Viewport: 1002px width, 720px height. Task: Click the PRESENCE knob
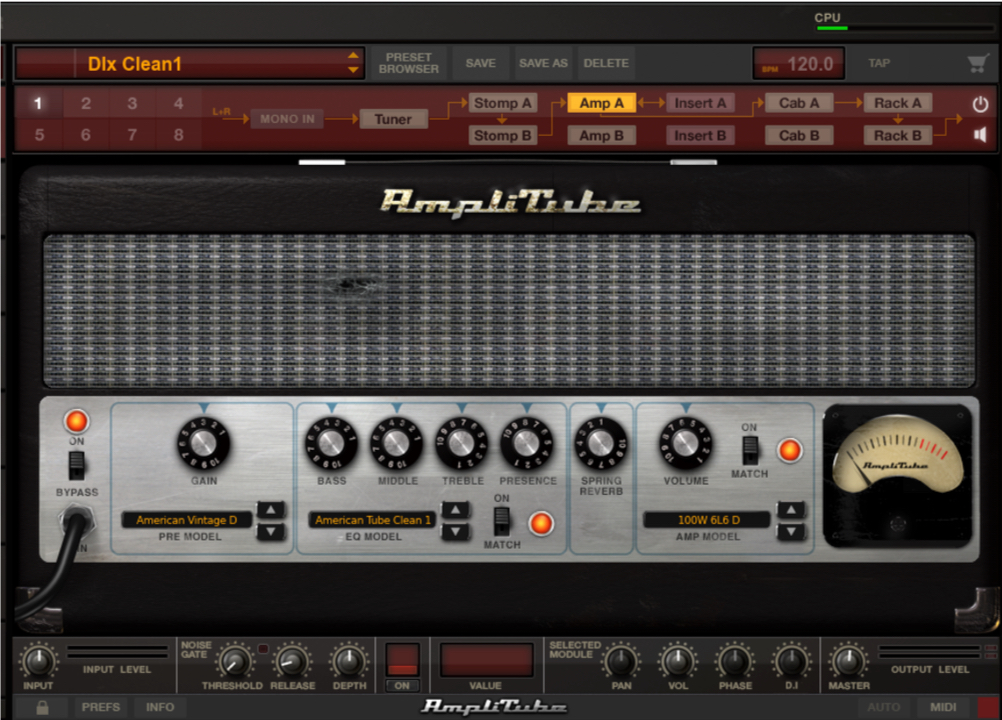[527, 443]
